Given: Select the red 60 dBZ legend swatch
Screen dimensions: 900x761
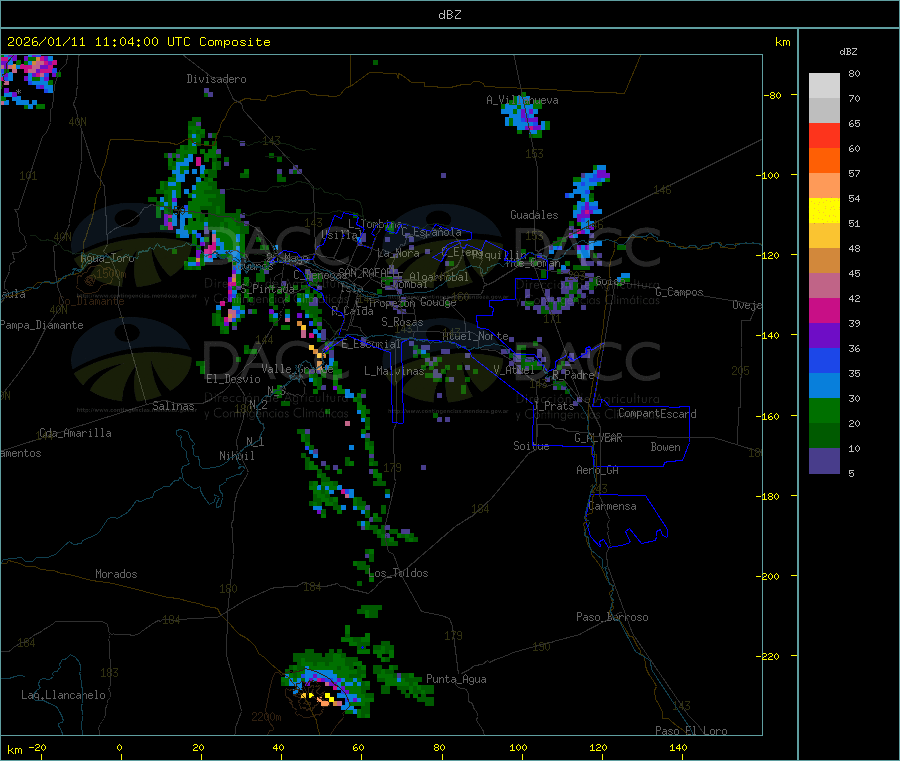Looking at the screenshot, I should tap(824, 135).
